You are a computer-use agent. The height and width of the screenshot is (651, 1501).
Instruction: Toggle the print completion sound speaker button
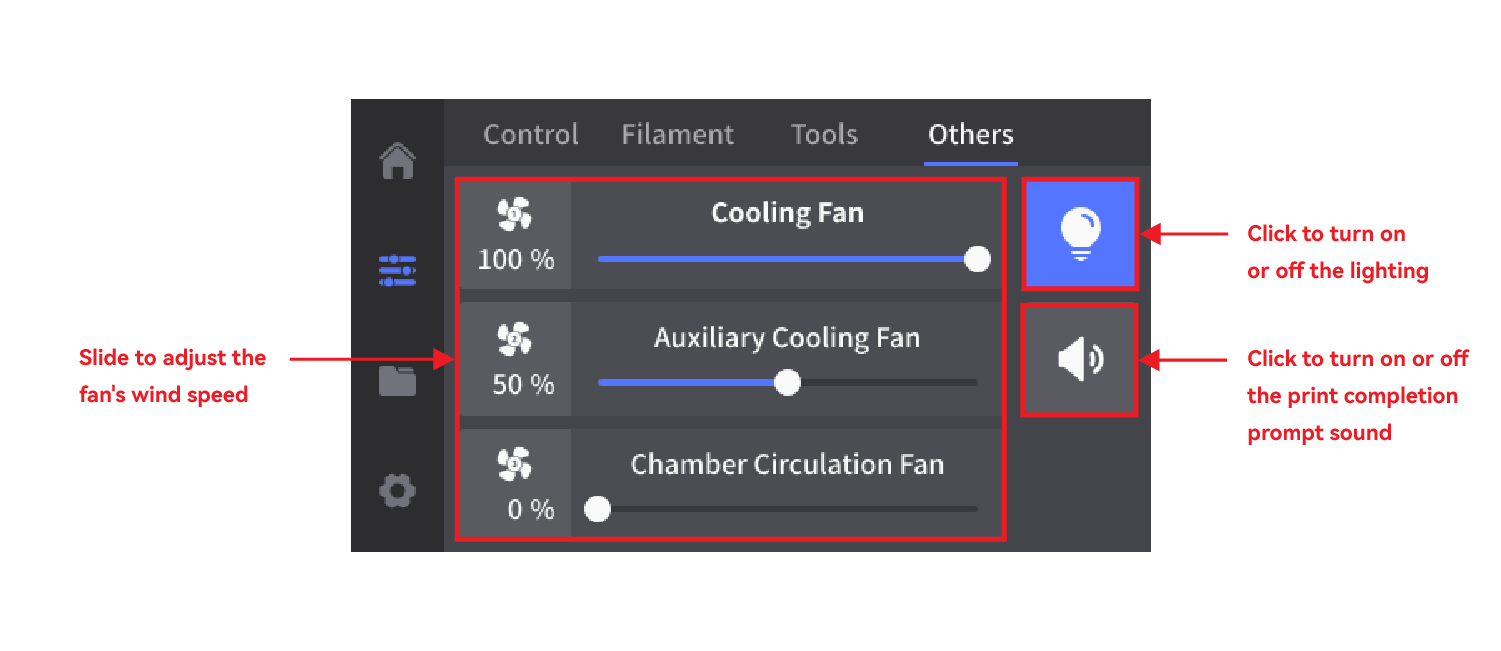tap(1080, 360)
